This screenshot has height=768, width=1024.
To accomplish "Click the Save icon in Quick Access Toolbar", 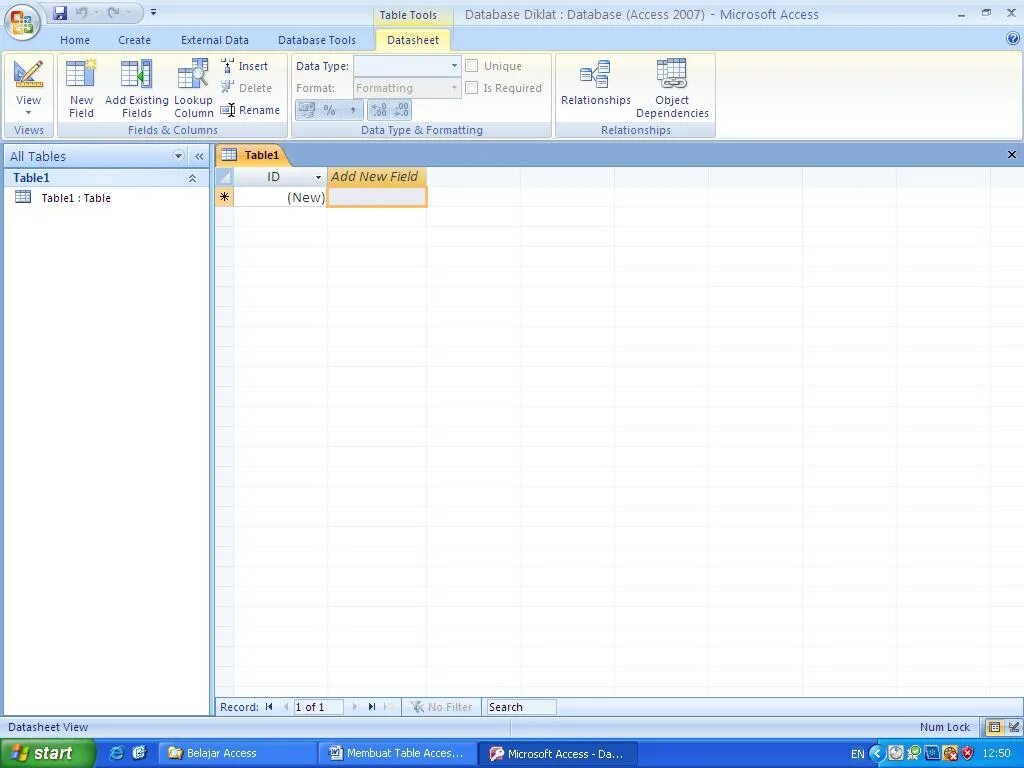I will point(60,12).
